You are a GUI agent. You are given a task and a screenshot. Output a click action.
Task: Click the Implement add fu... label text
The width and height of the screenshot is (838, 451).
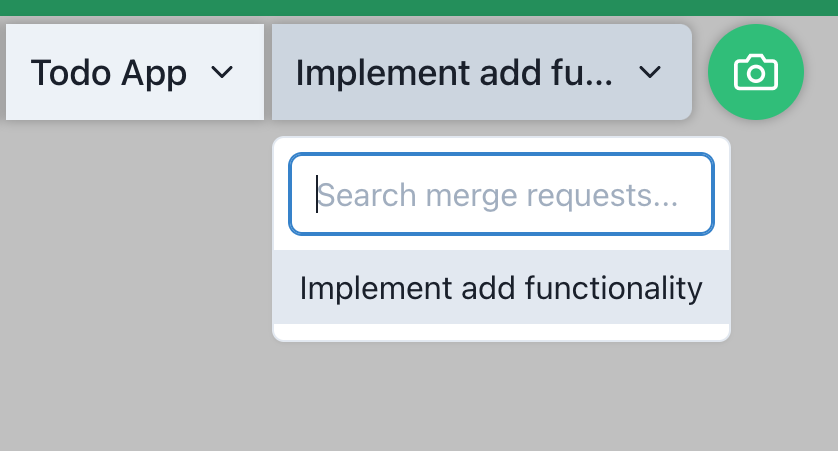(454, 73)
